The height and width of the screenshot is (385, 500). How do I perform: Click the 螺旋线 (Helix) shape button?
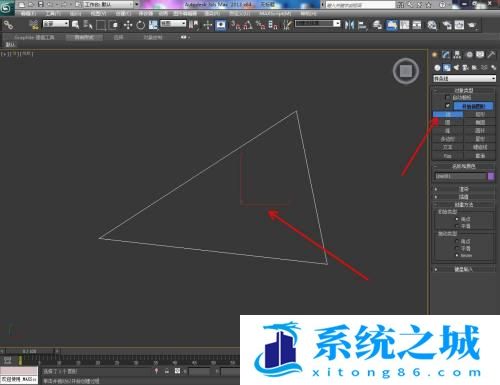pyautogui.click(x=480, y=147)
